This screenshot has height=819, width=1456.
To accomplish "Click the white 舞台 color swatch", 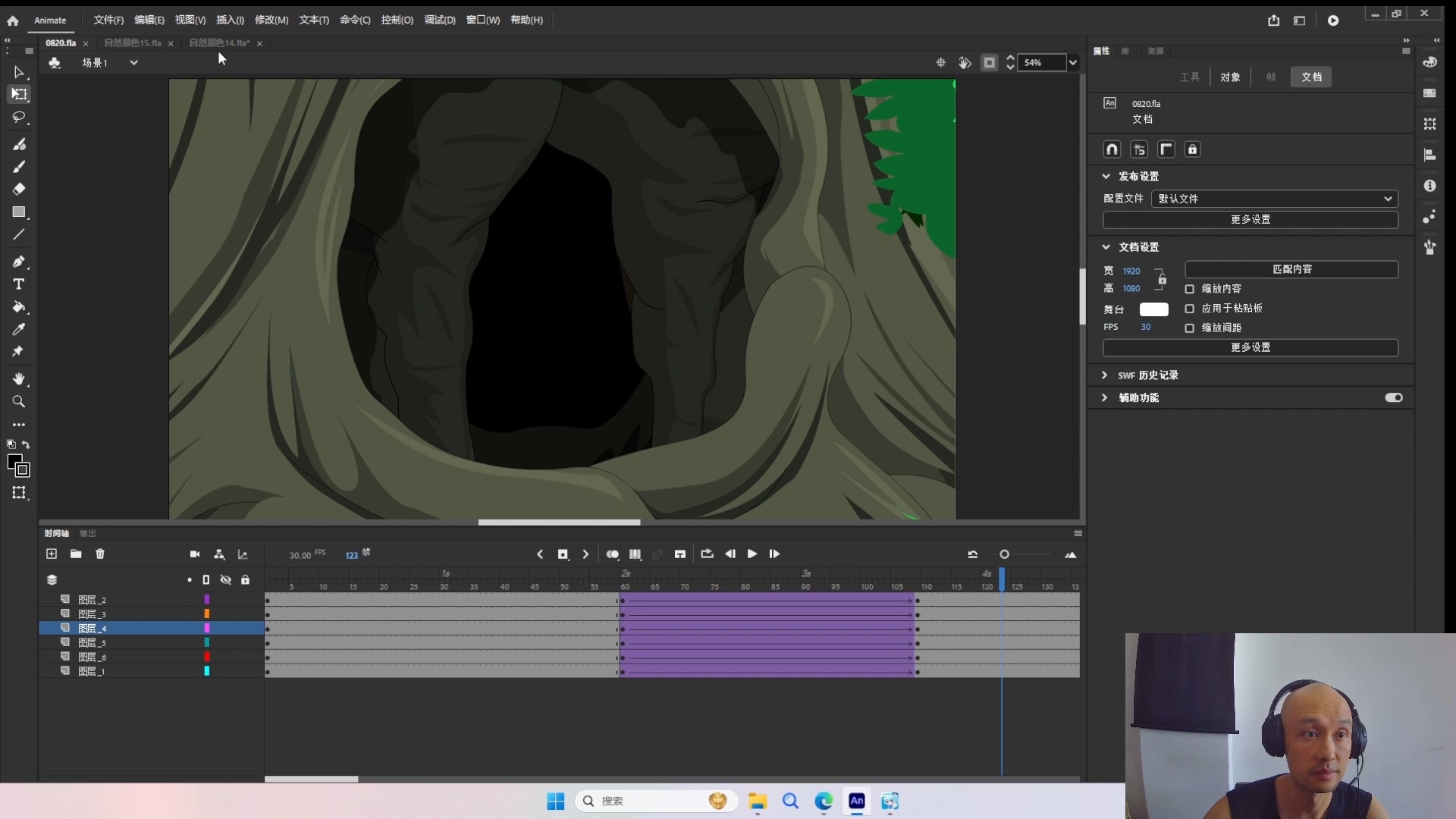I will pos(1153,309).
